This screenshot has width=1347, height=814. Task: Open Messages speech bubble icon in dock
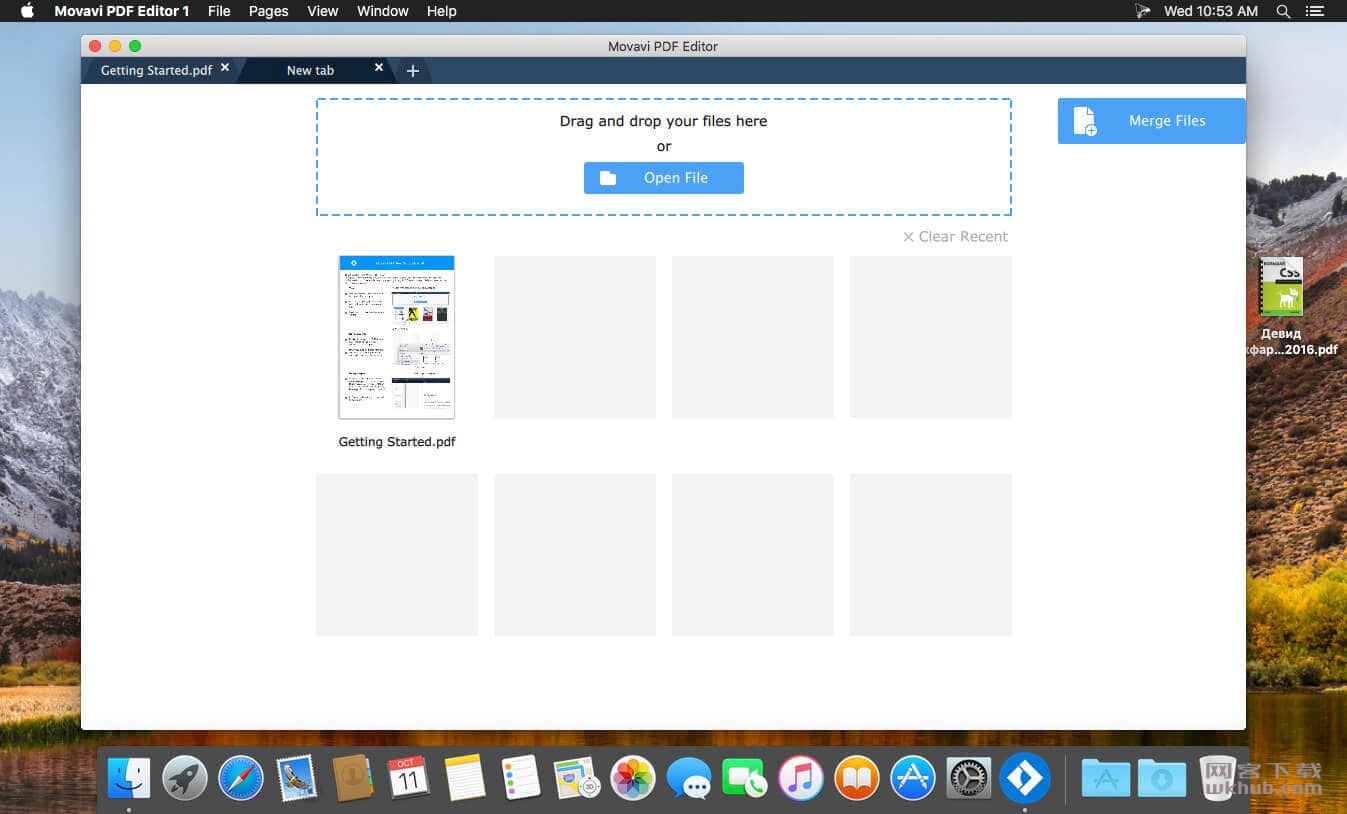click(689, 777)
